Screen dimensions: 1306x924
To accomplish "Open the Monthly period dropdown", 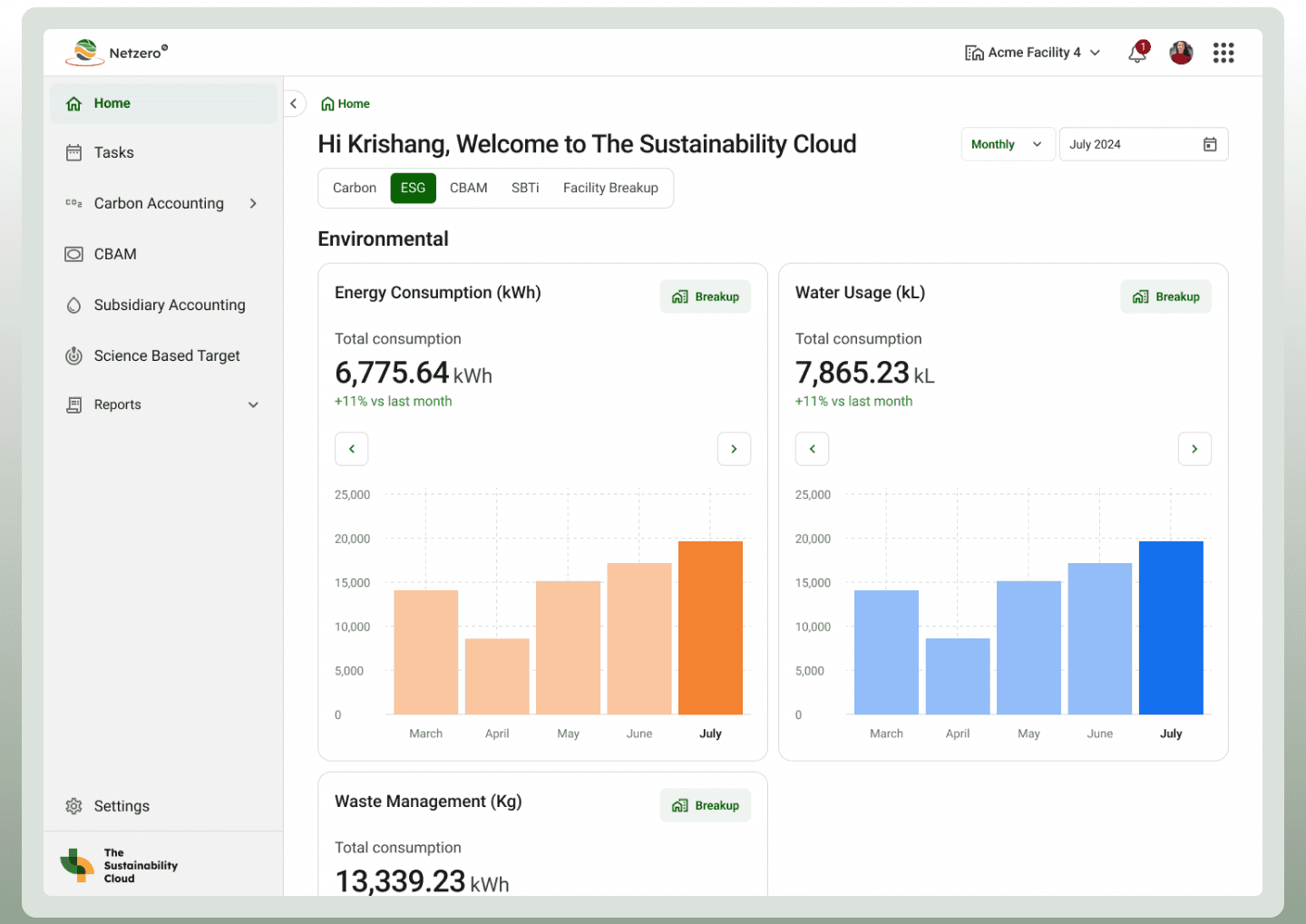I will [1007, 144].
